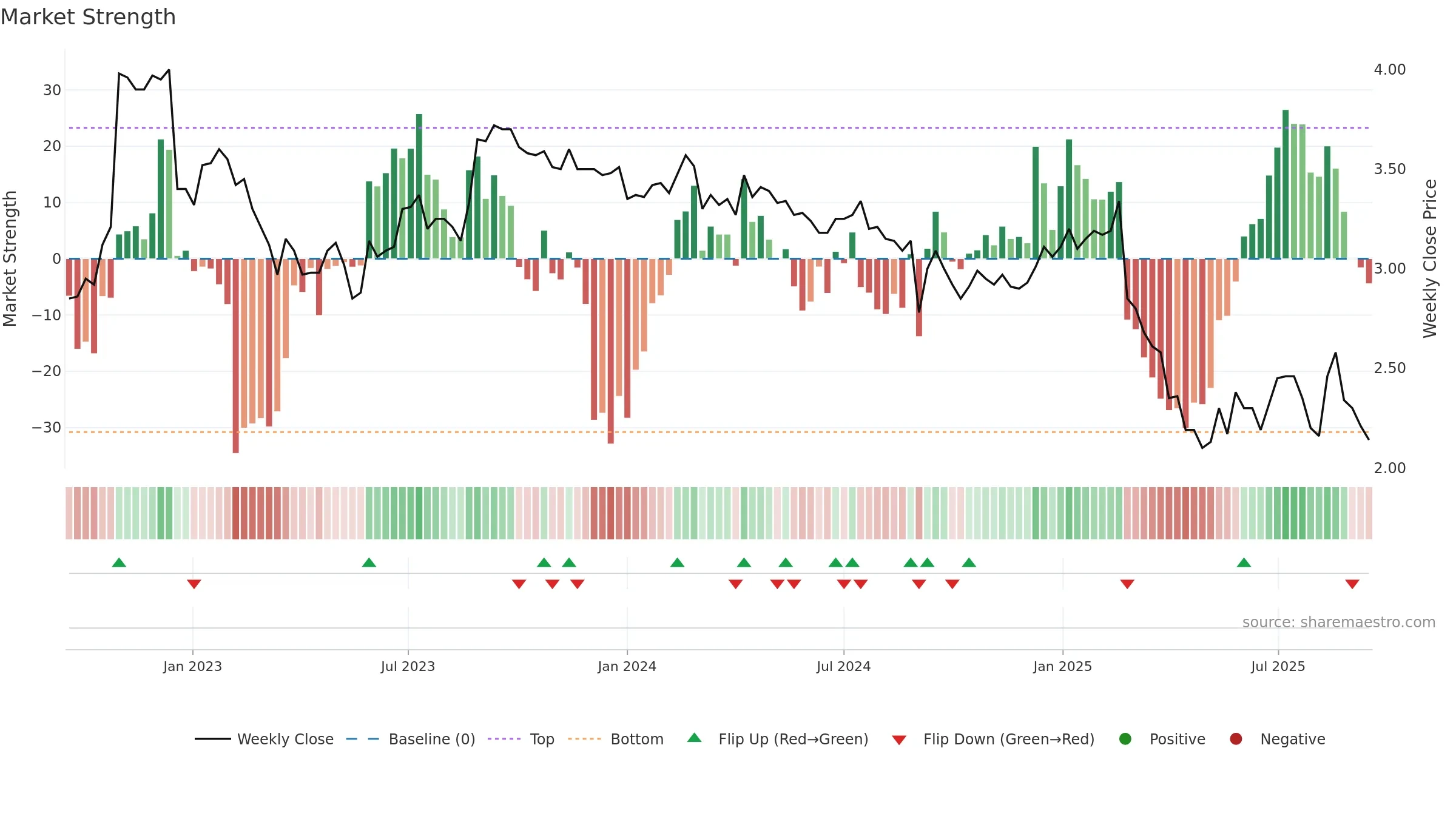This screenshot has width=1456, height=819.
Task: Click the red Negative legend dot
Action: pos(1236,739)
